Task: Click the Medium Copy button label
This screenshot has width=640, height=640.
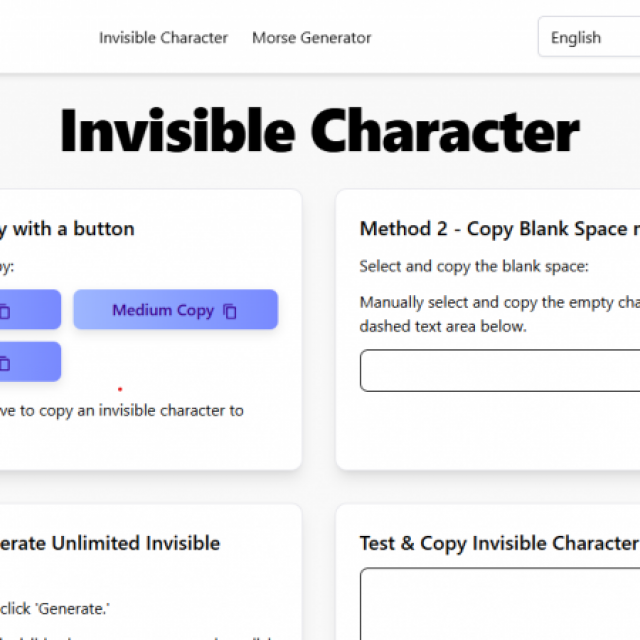Action: 163,310
